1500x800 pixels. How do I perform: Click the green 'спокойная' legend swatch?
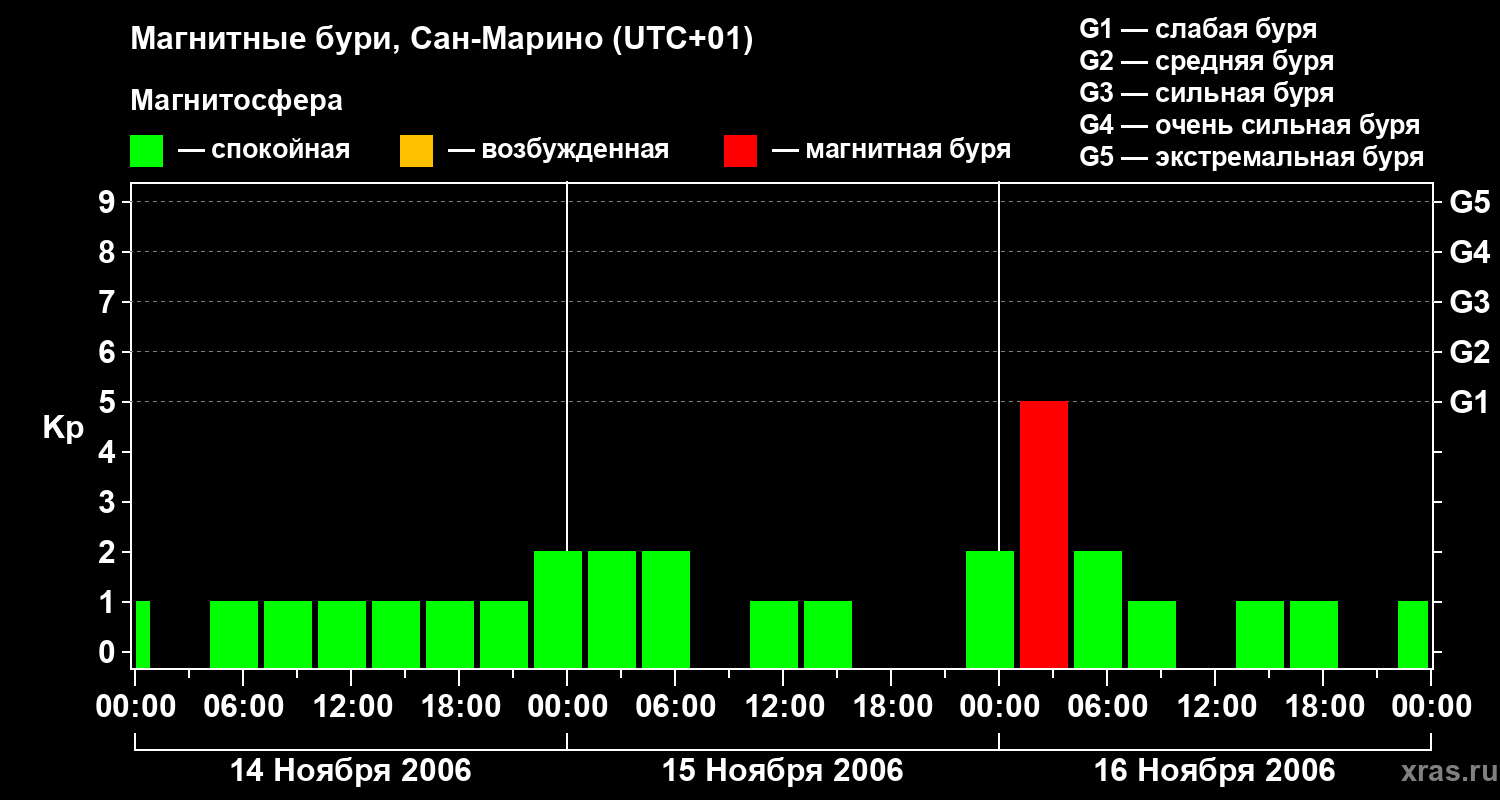146,151
